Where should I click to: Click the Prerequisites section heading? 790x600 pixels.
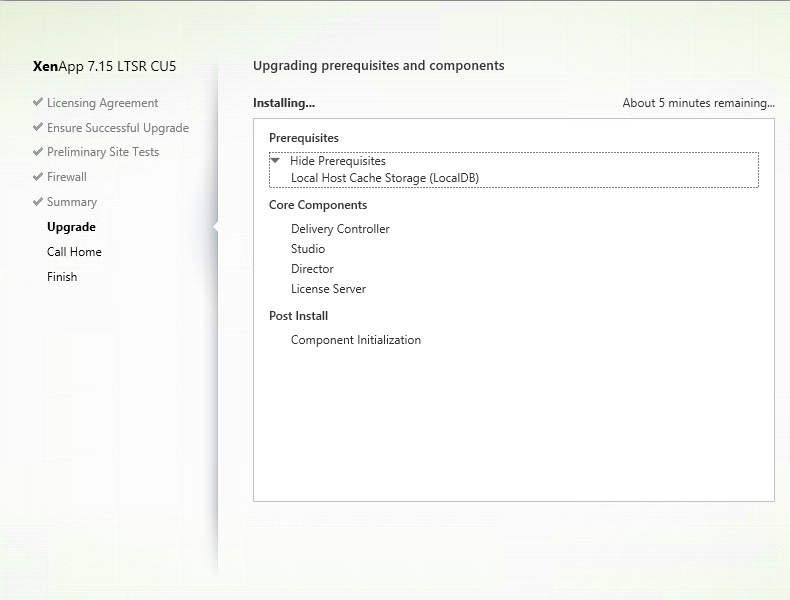pos(304,138)
